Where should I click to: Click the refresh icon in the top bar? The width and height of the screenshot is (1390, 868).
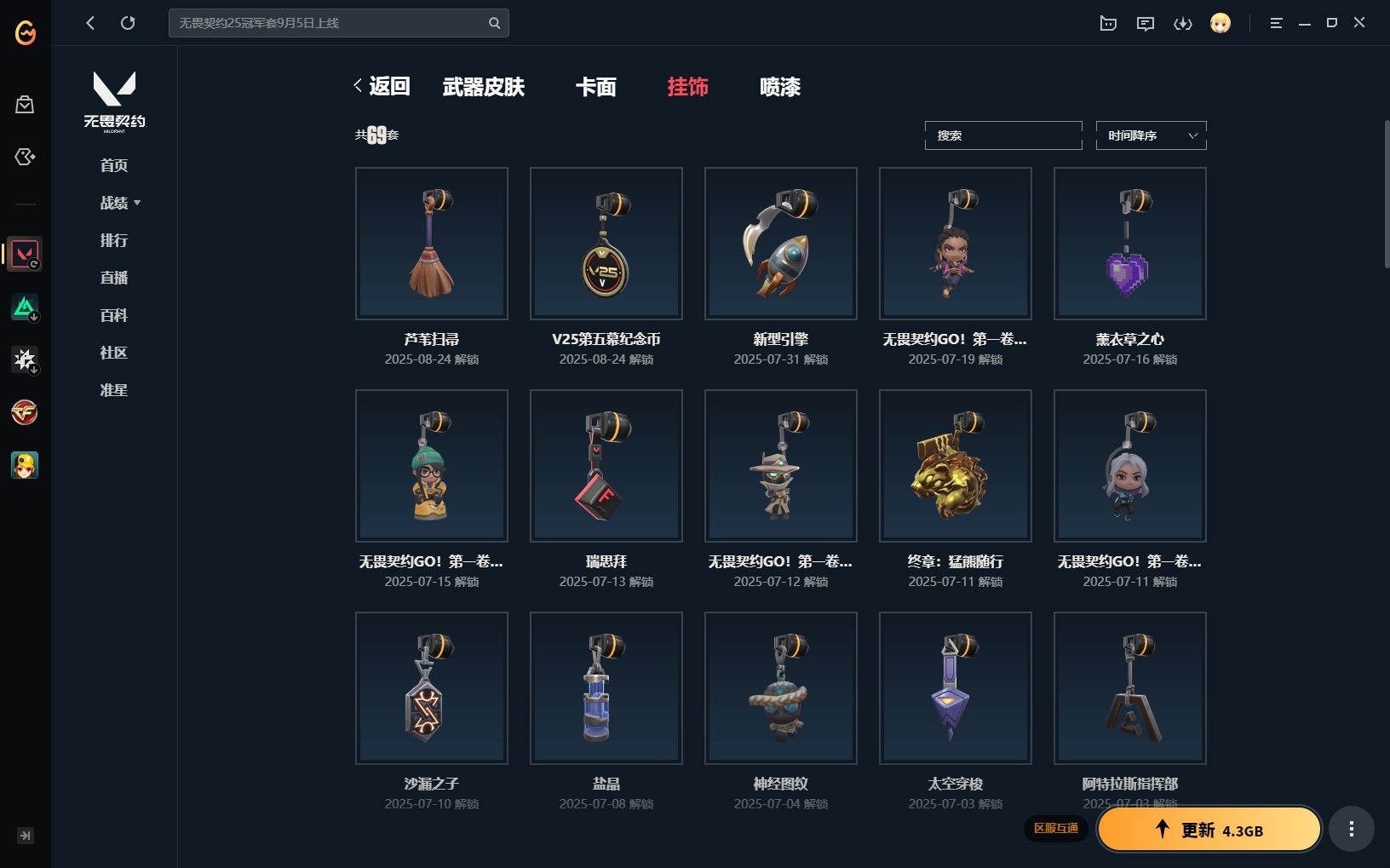[128, 23]
